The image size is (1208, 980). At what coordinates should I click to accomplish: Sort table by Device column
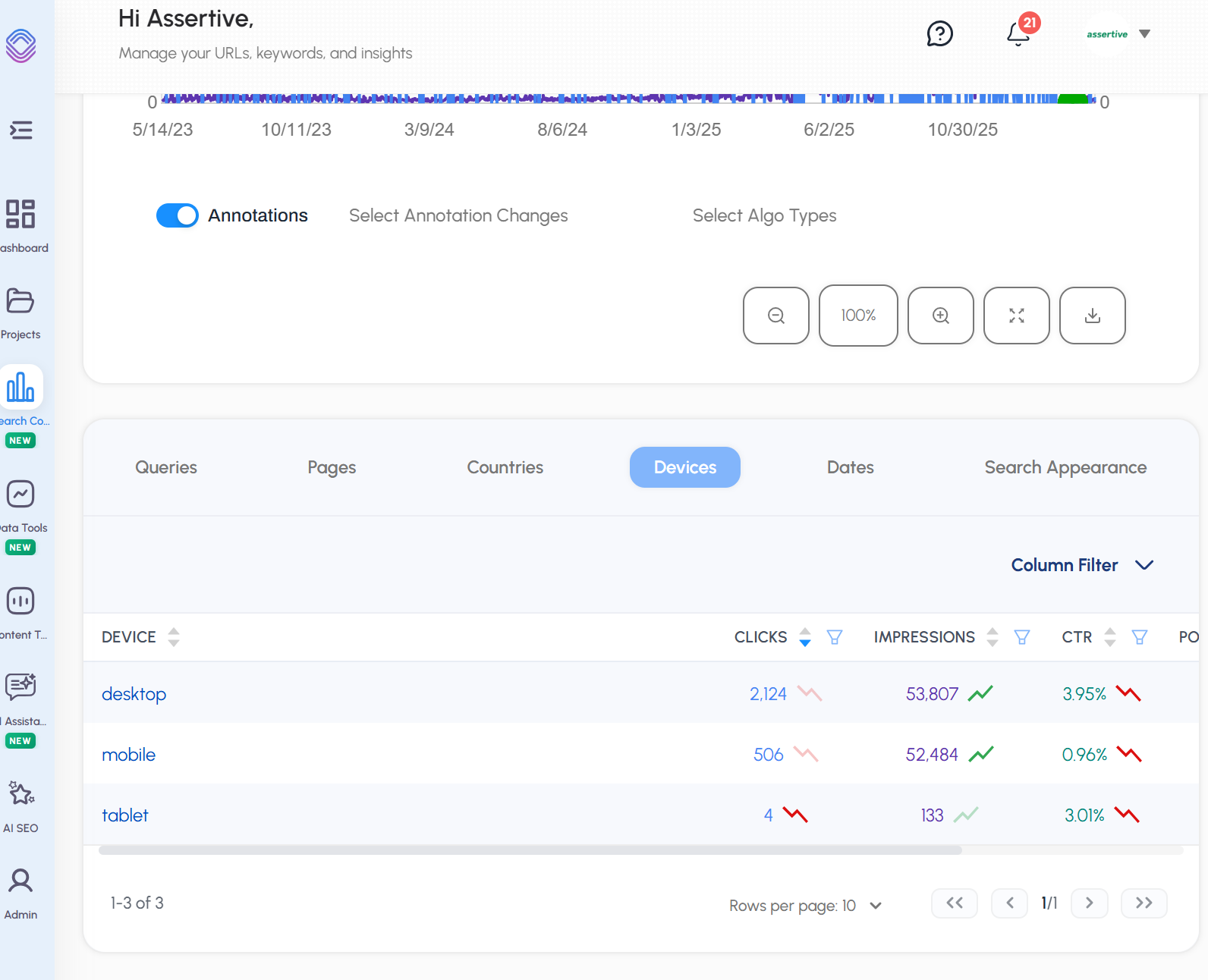tap(174, 637)
